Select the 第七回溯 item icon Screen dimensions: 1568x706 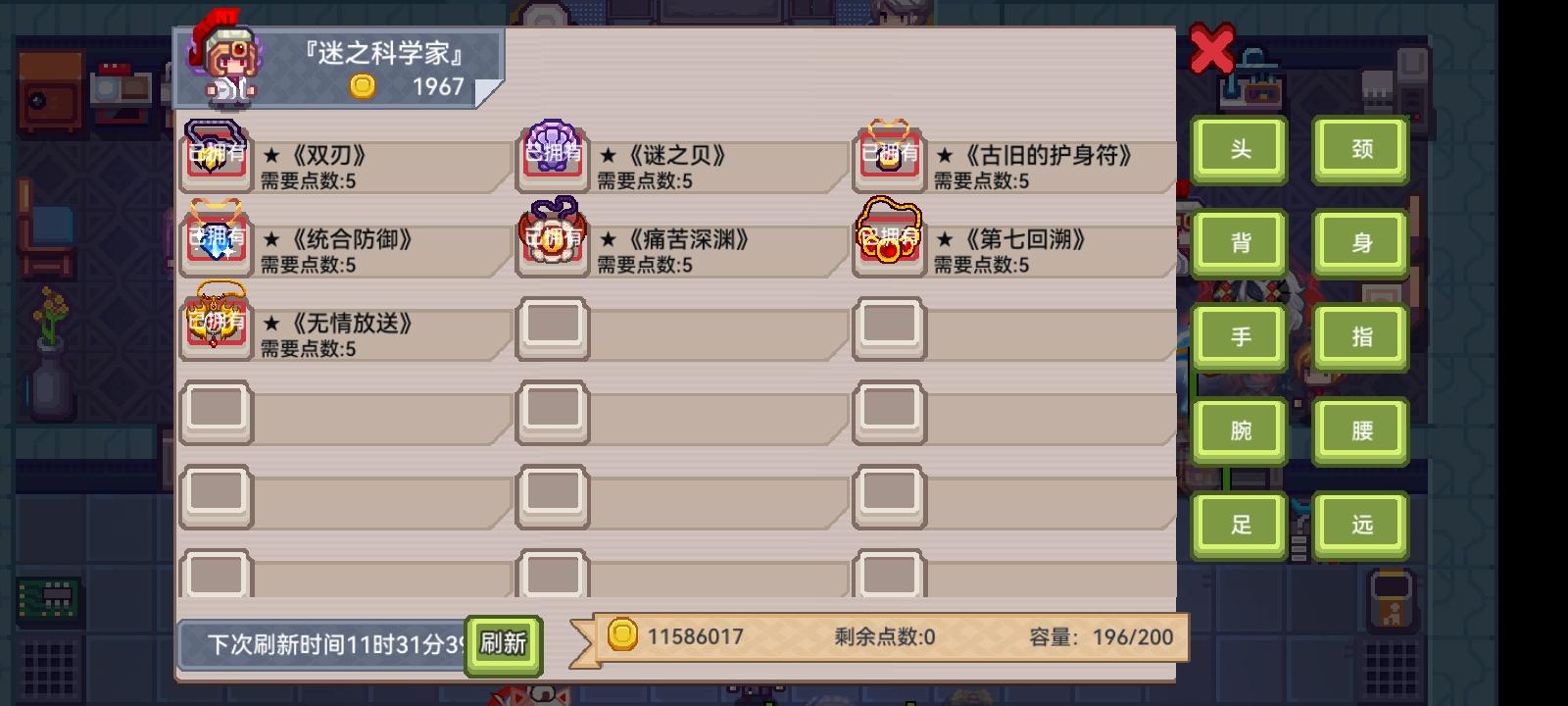pos(889,236)
